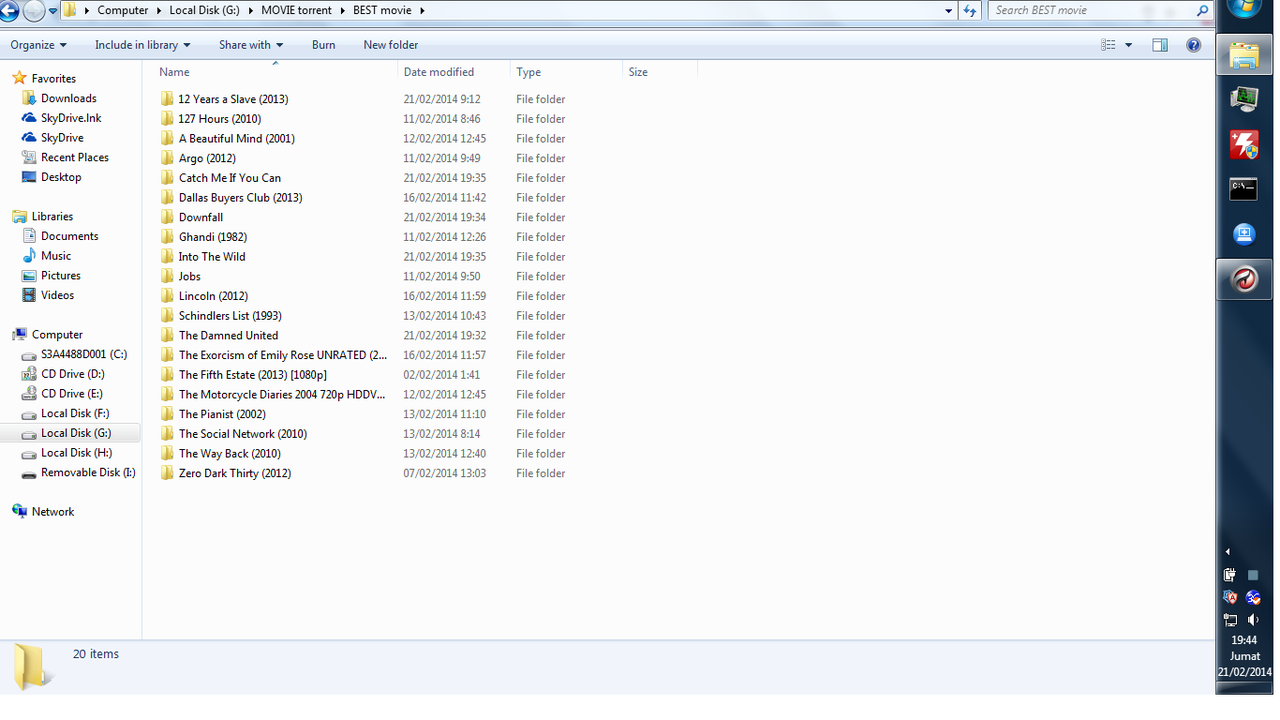Select Schindlers List (1993) folder

230,315
